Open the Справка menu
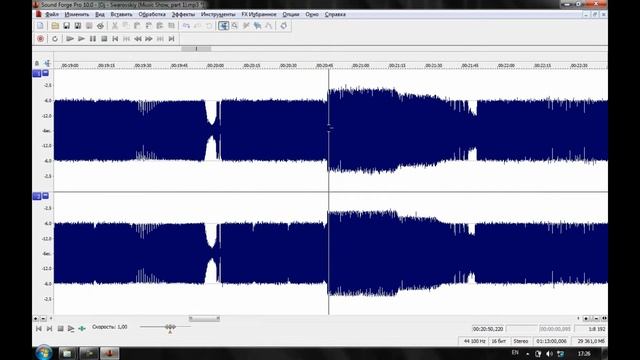Viewport: 640px width, 360px height. point(335,14)
